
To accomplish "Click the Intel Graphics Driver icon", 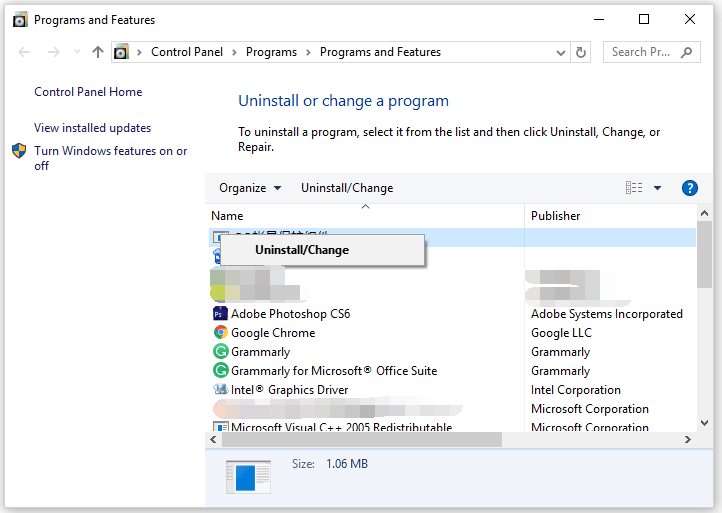I will 221,389.
